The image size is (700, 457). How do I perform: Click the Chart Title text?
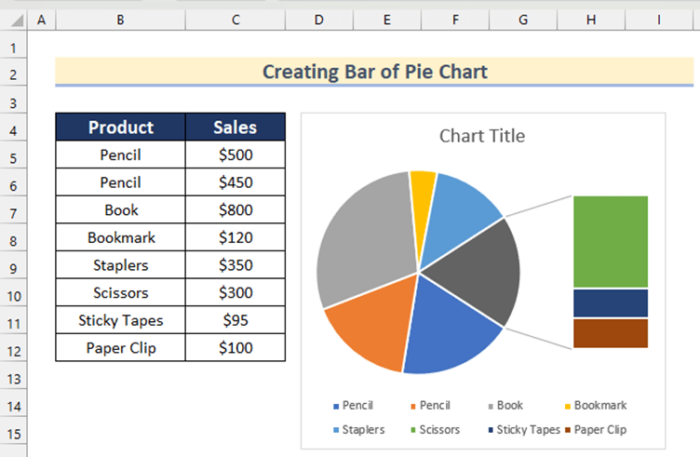tap(482, 136)
